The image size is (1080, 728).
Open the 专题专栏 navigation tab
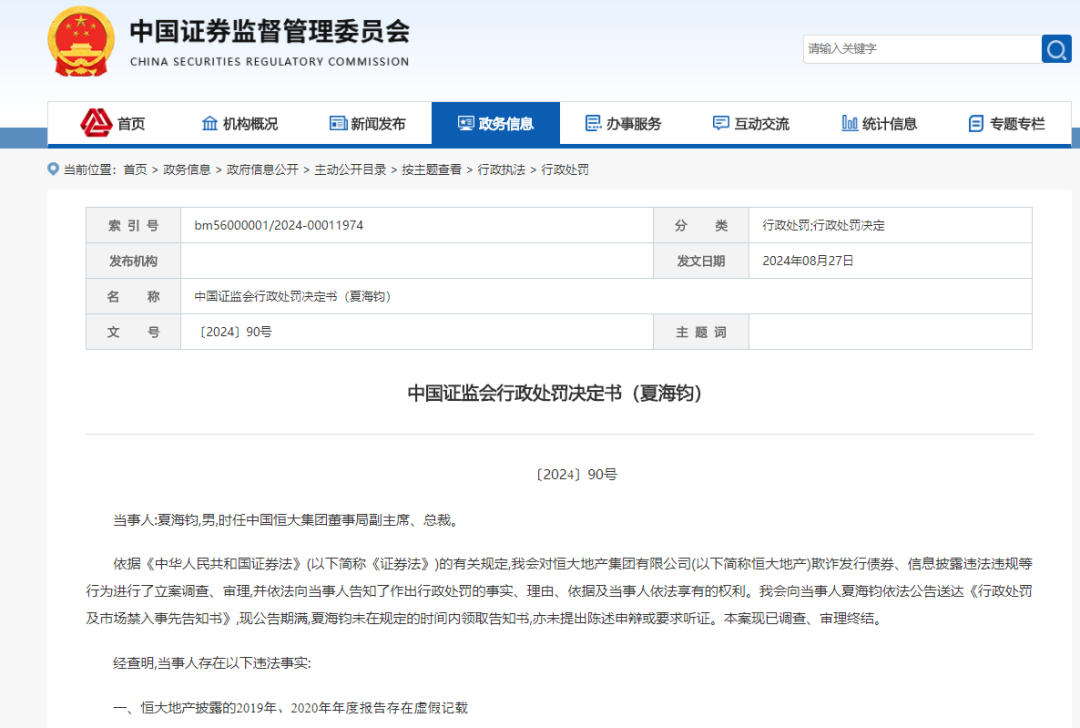click(1007, 123)
